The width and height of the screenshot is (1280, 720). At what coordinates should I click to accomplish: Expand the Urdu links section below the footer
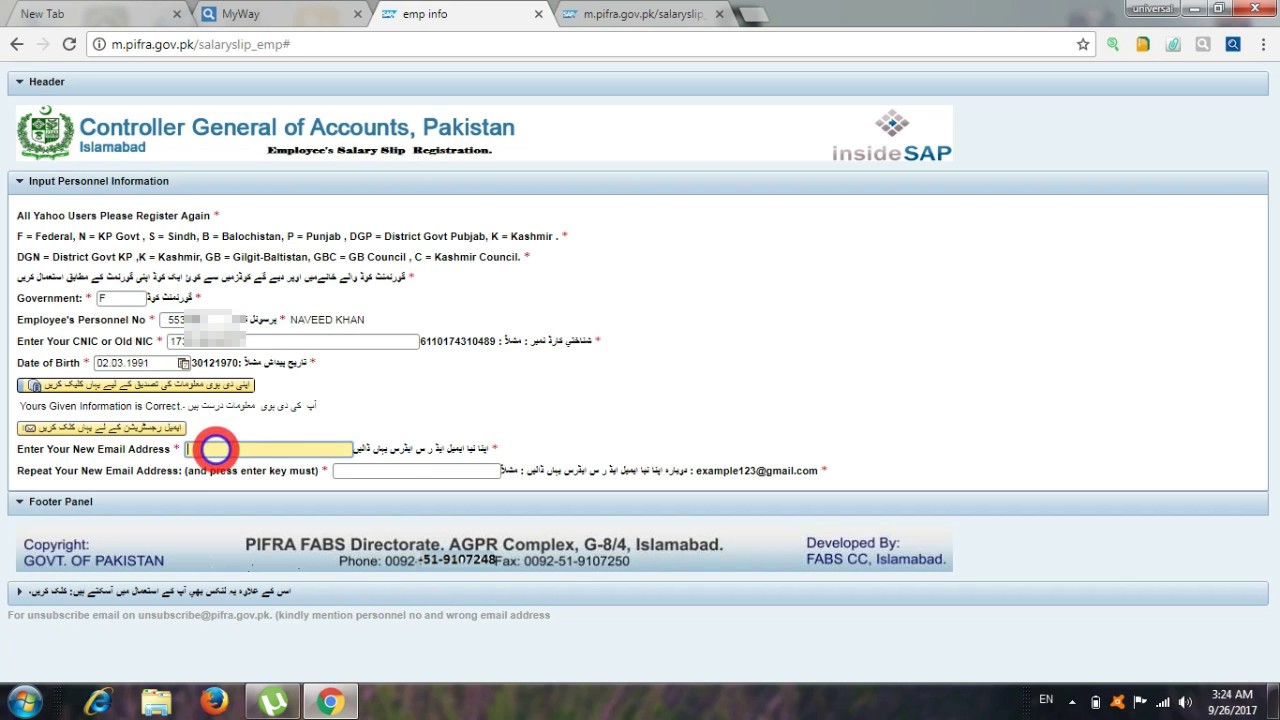20,592
